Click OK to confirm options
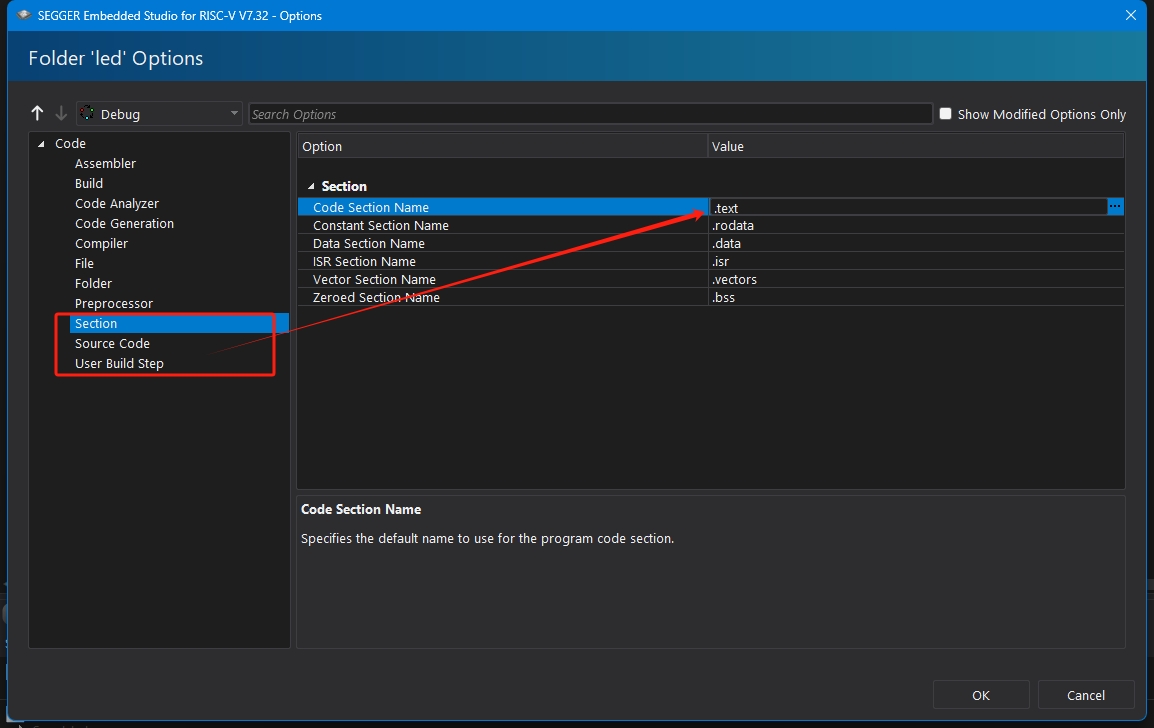 click(981, 695)
